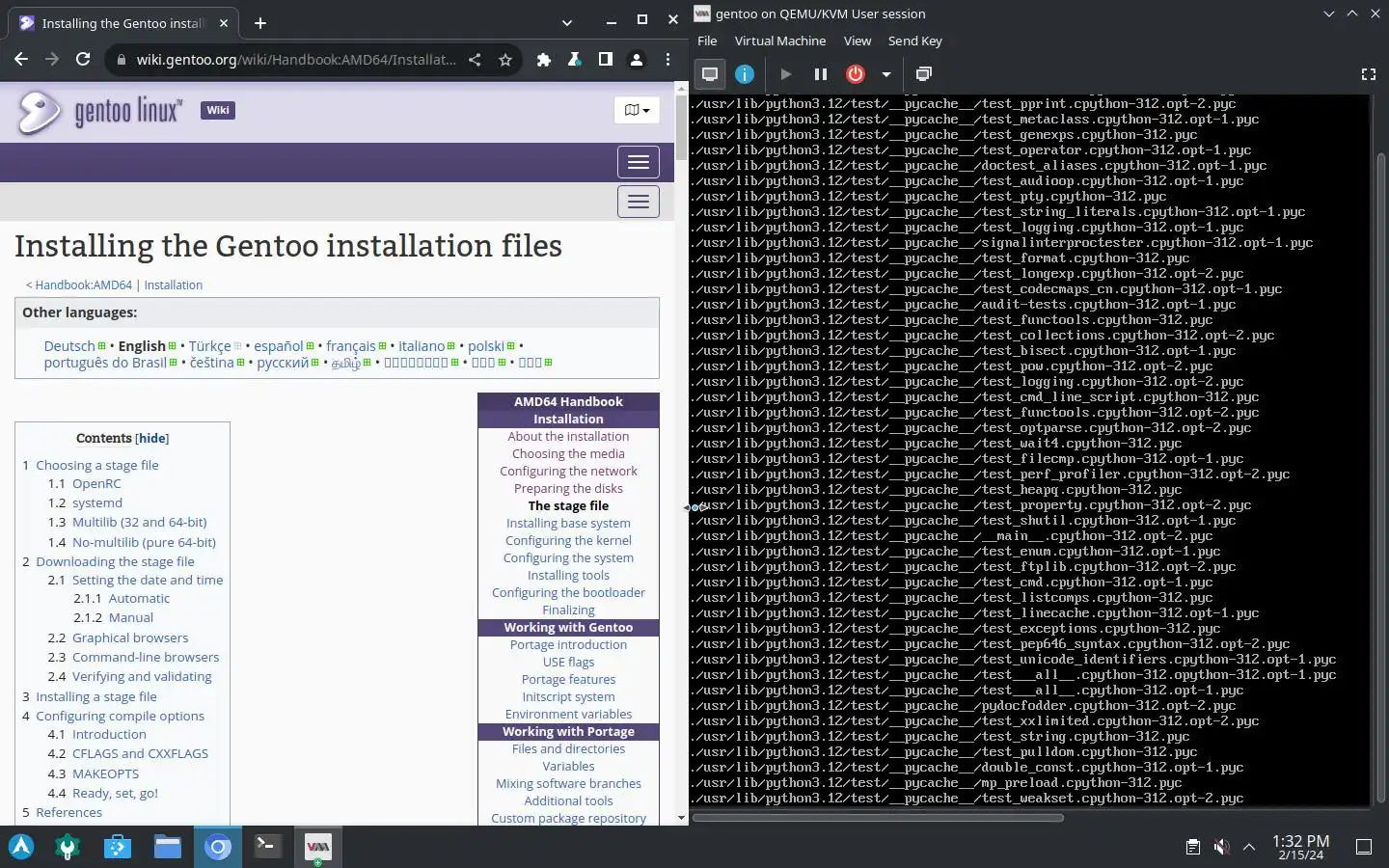Manage VM snapshots icon

(x=923, y=74)
